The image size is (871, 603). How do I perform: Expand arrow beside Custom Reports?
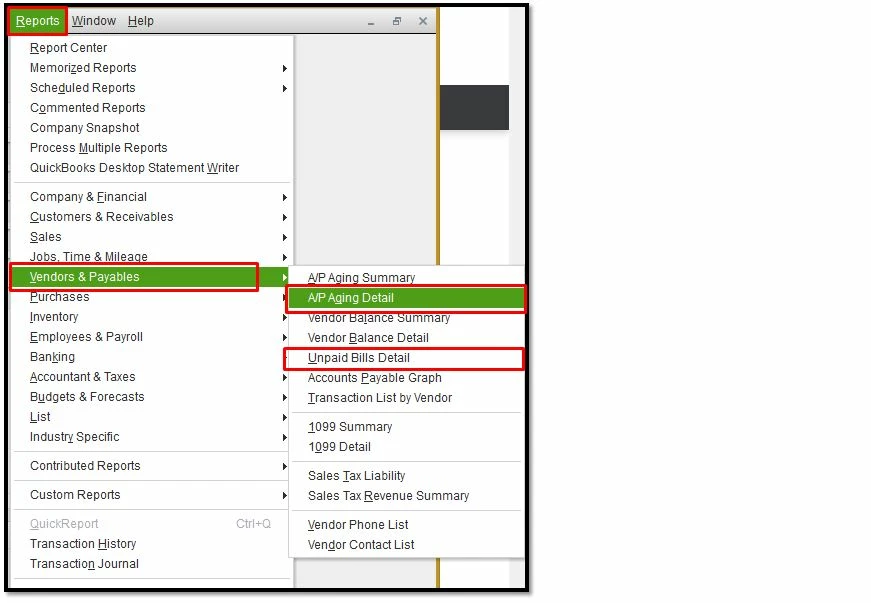pos(284,495)
